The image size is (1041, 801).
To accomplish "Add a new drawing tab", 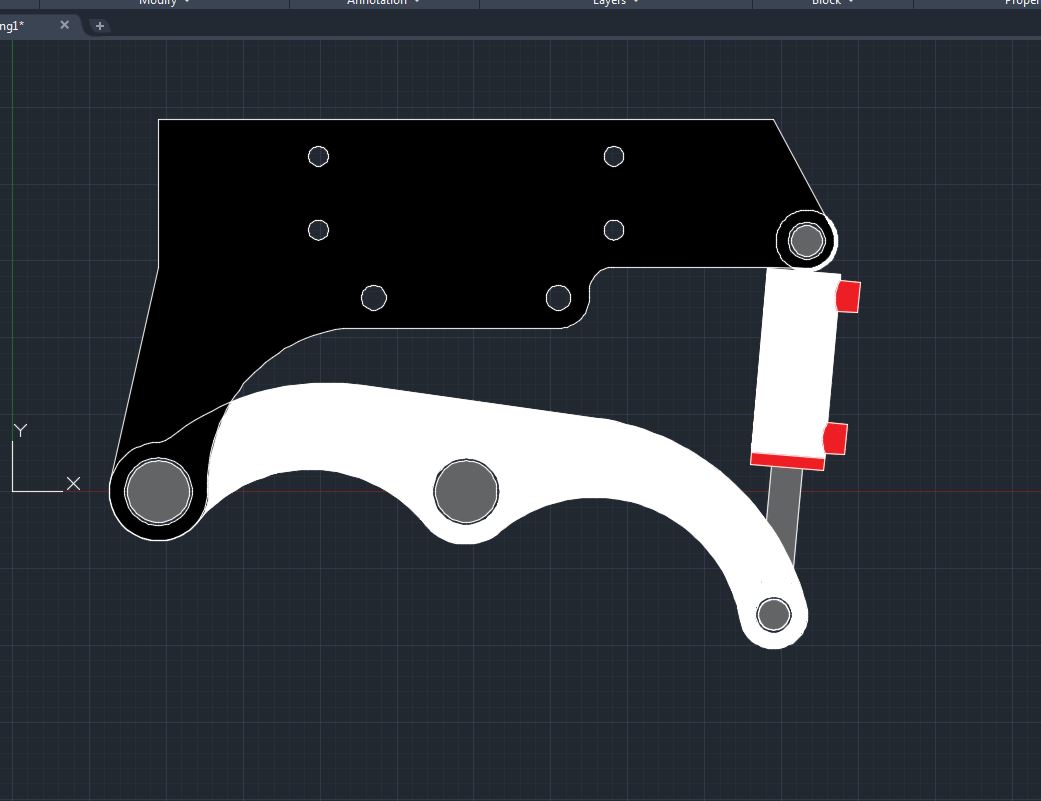I will tap(100, 26).
